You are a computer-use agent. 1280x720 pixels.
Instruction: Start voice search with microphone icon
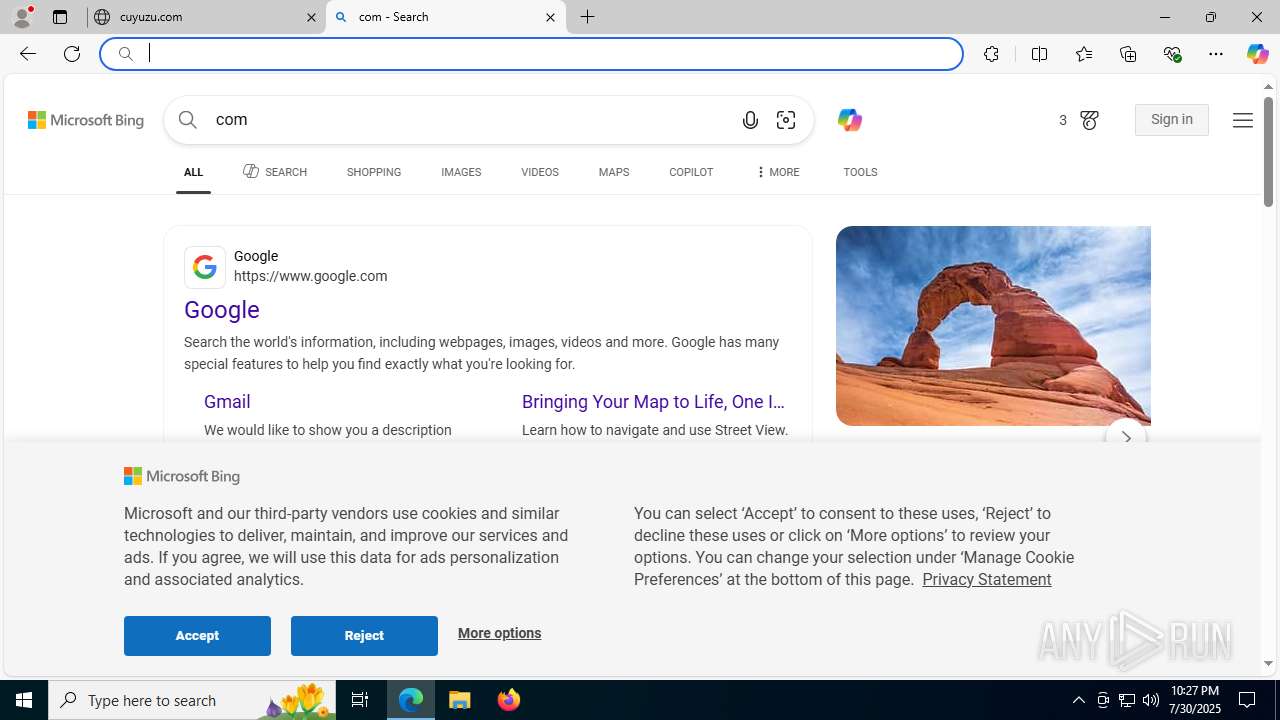[x=750, y=120]
